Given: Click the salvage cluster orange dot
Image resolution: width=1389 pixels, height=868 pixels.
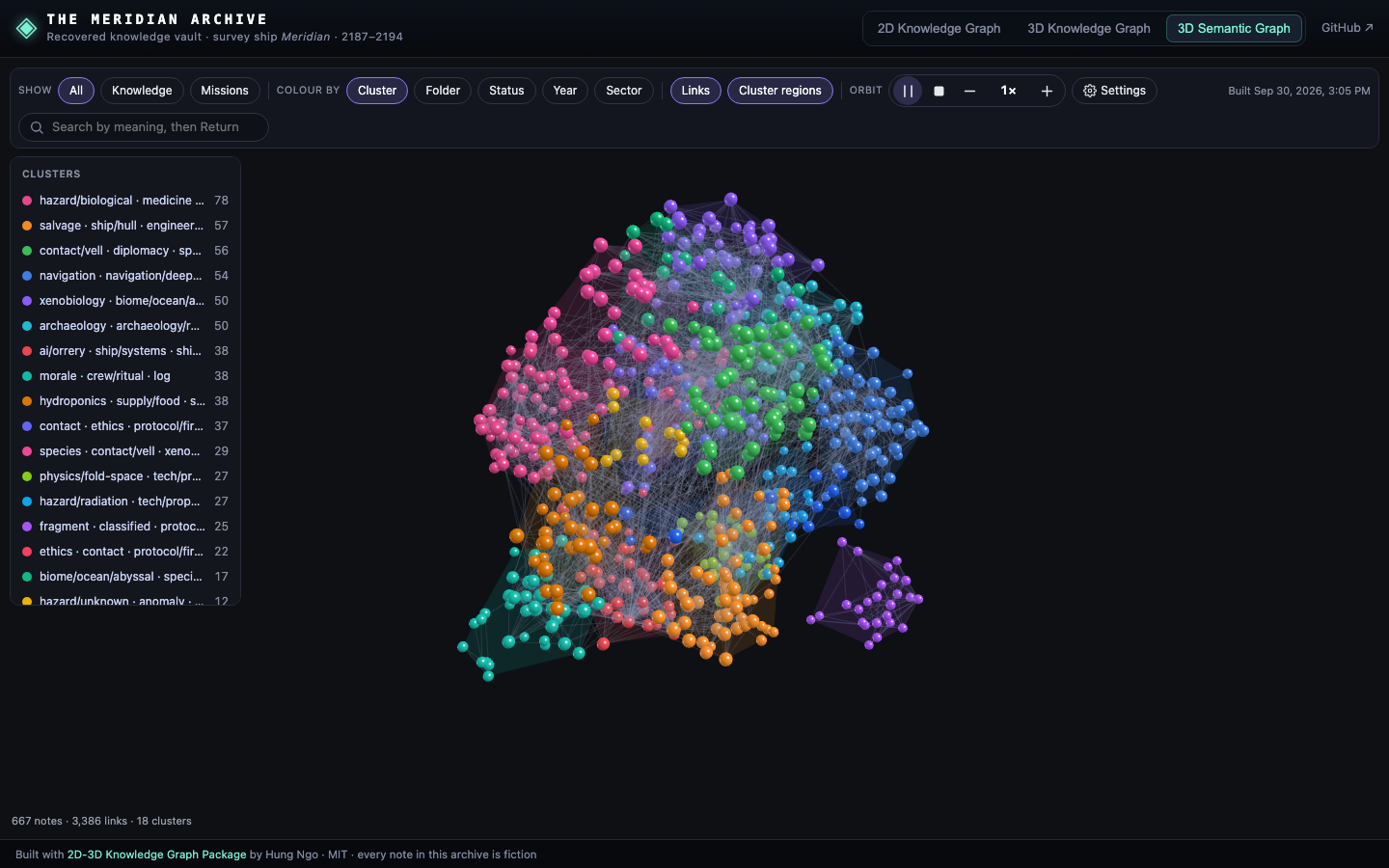Looking at the screenshot, I should [27, 226].
